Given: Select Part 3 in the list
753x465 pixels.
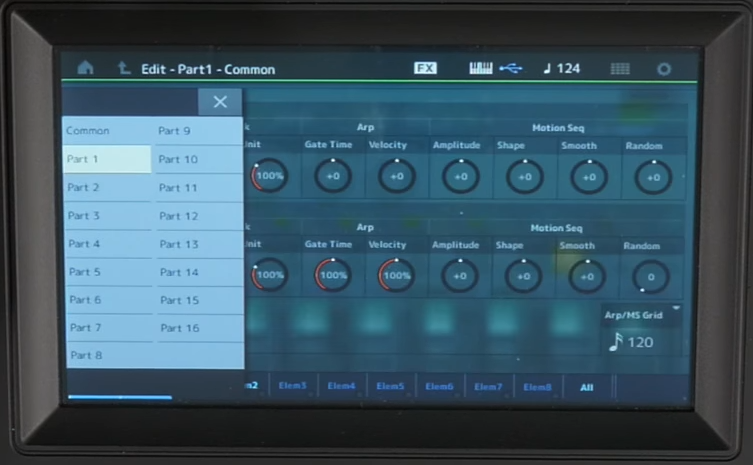Looking at the screenshot, I should point(109,216).
